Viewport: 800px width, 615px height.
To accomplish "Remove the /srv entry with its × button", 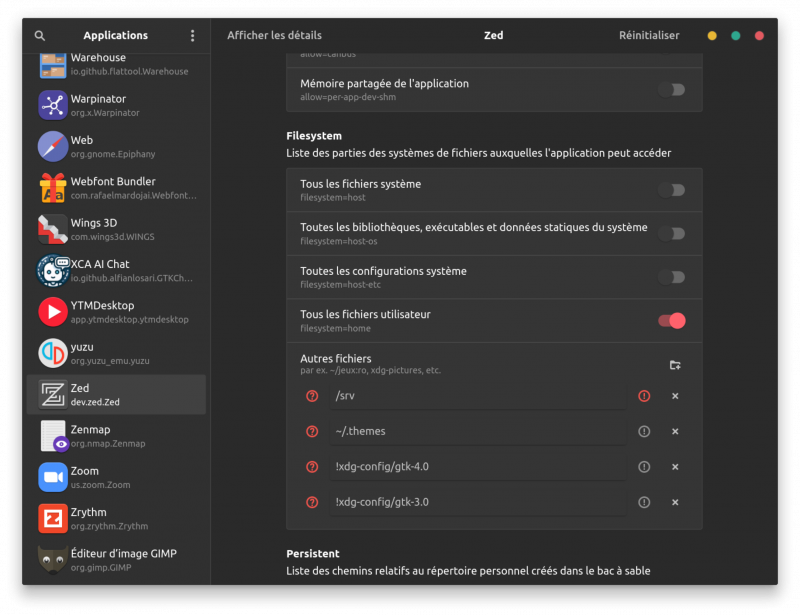I will tap(675, 397).
